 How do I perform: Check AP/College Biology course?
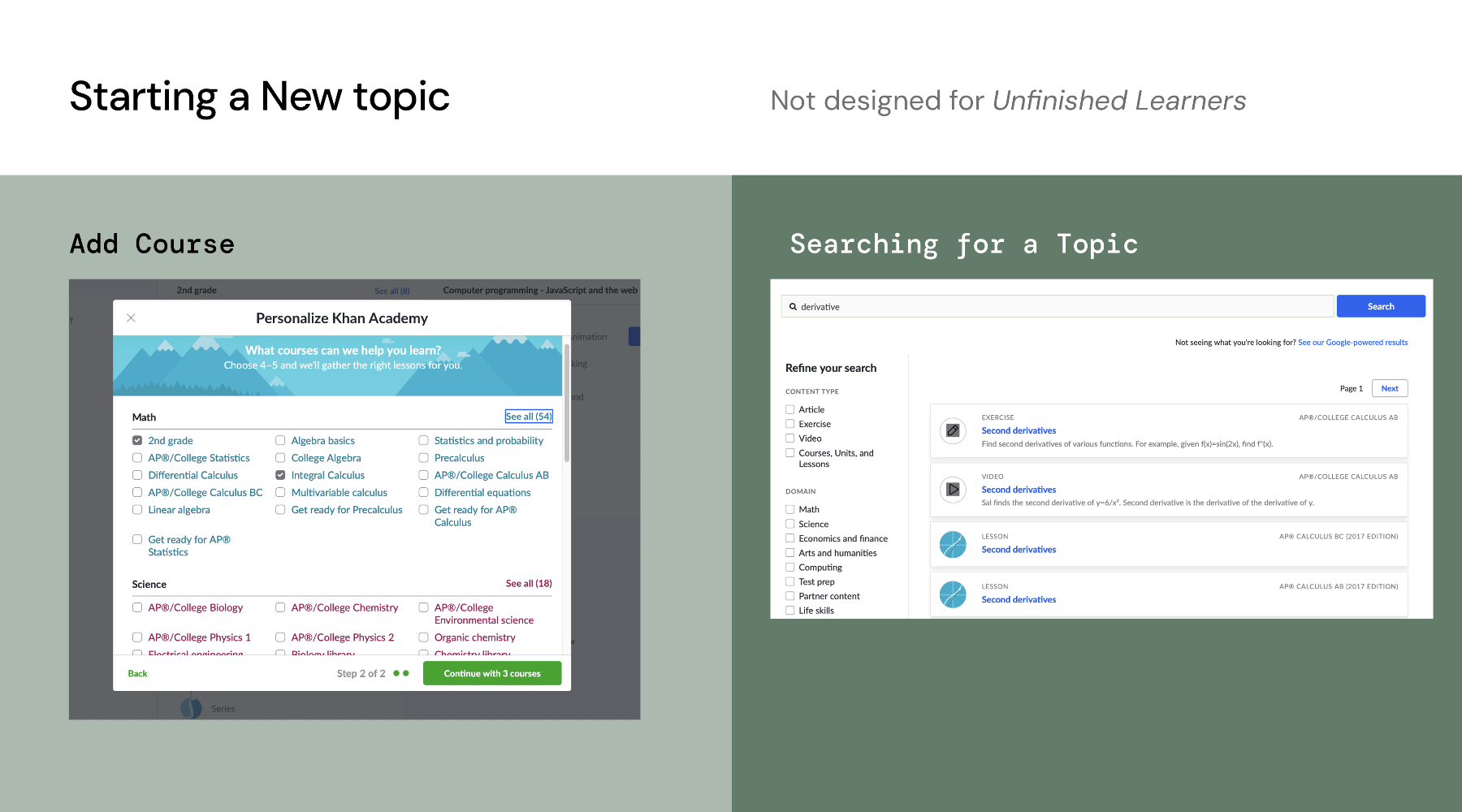(x=137, y=607)
